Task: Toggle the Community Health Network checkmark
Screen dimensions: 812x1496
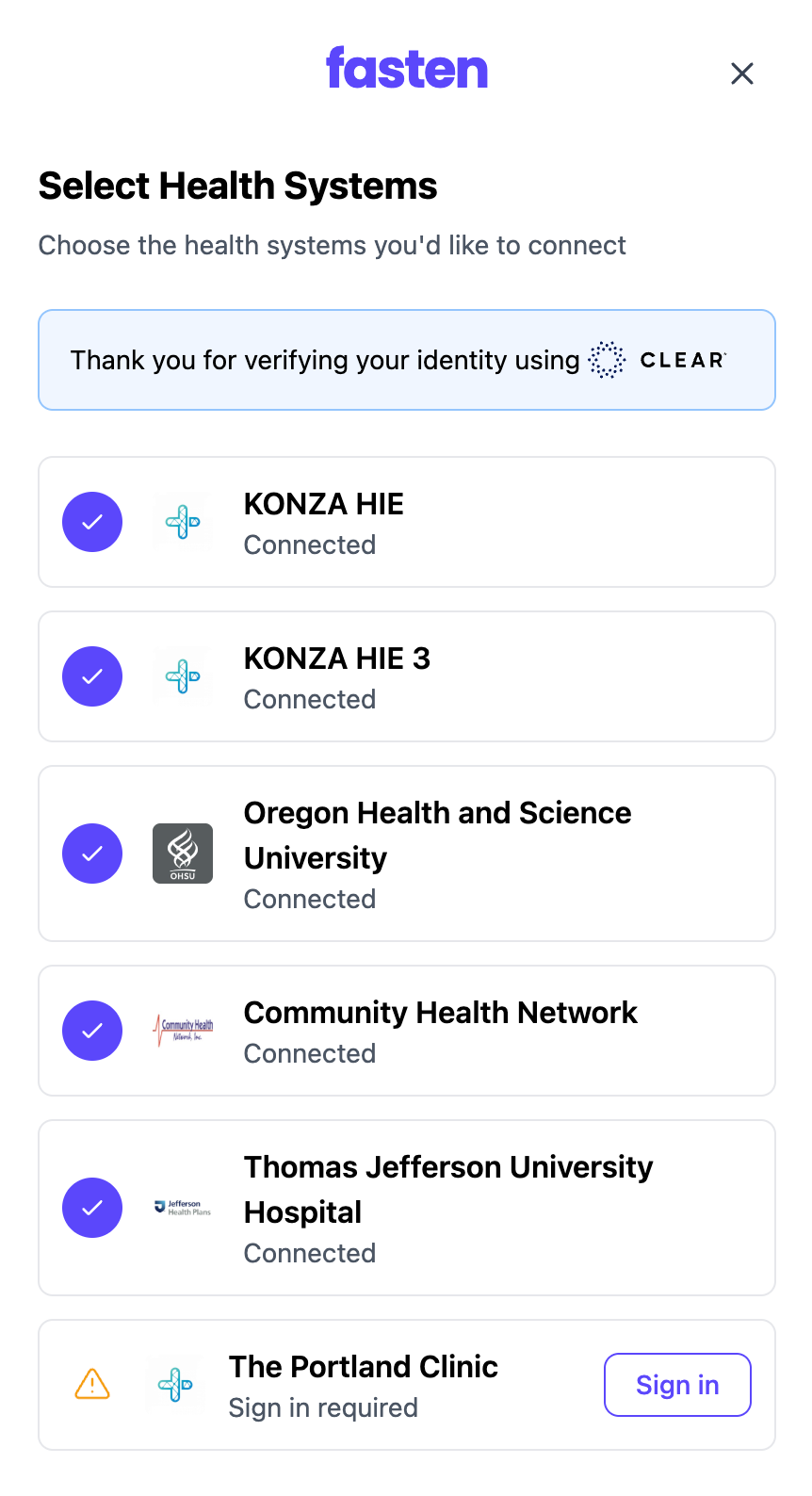Action: tap(92, 1031)
